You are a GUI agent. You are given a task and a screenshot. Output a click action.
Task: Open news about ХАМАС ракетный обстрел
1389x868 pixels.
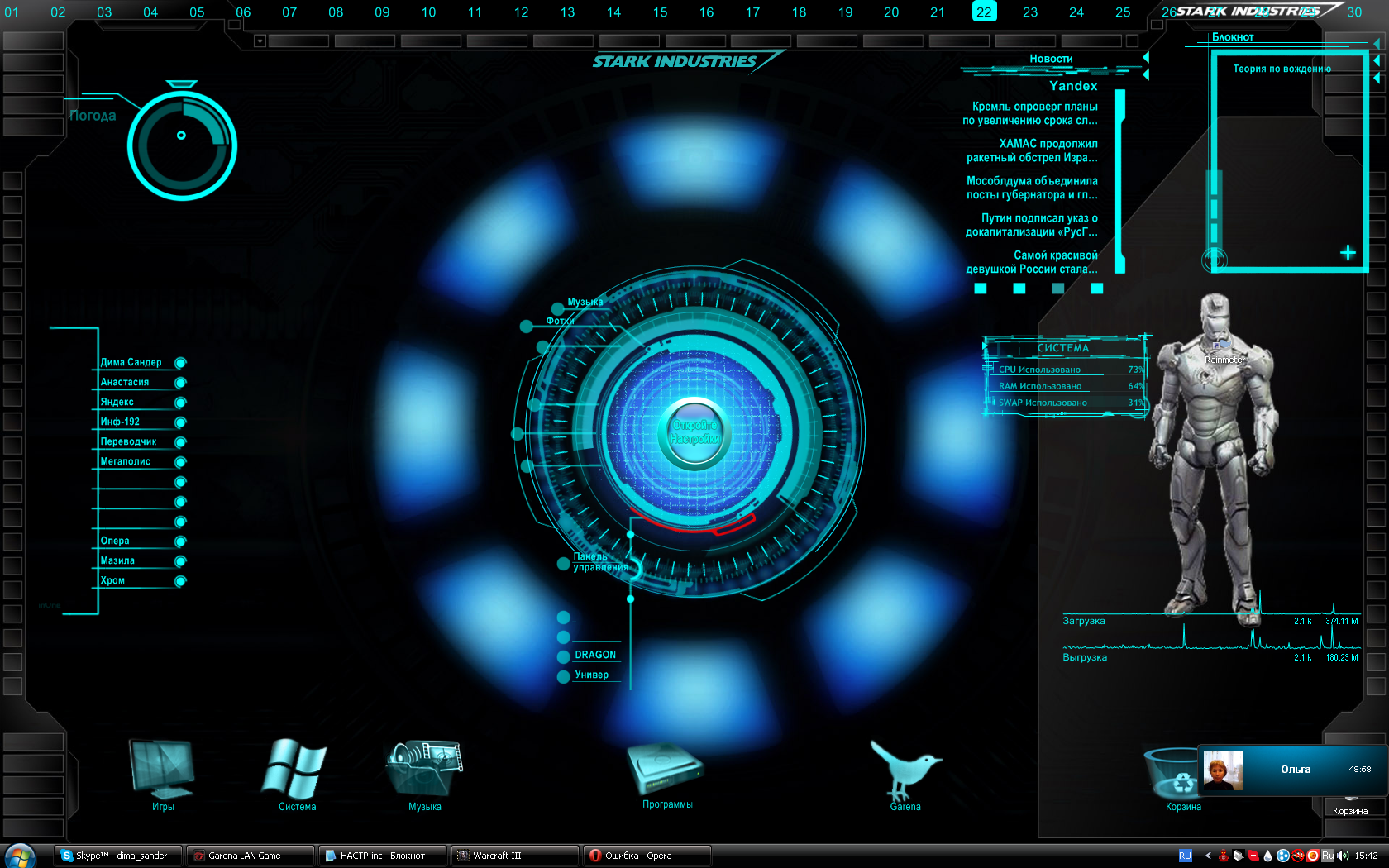click(1032, 150)
